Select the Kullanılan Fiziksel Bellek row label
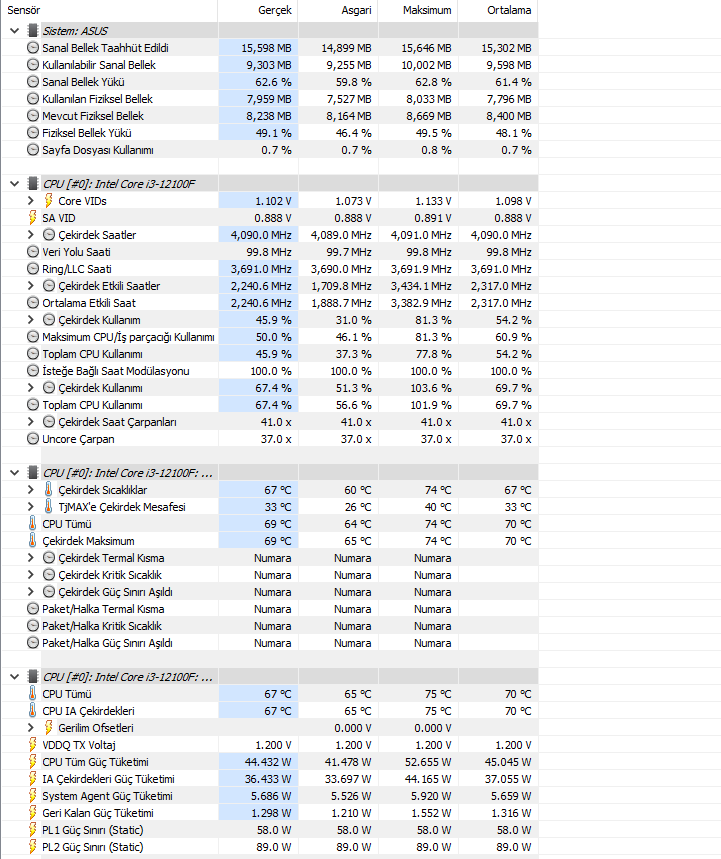 click(98, 99)
